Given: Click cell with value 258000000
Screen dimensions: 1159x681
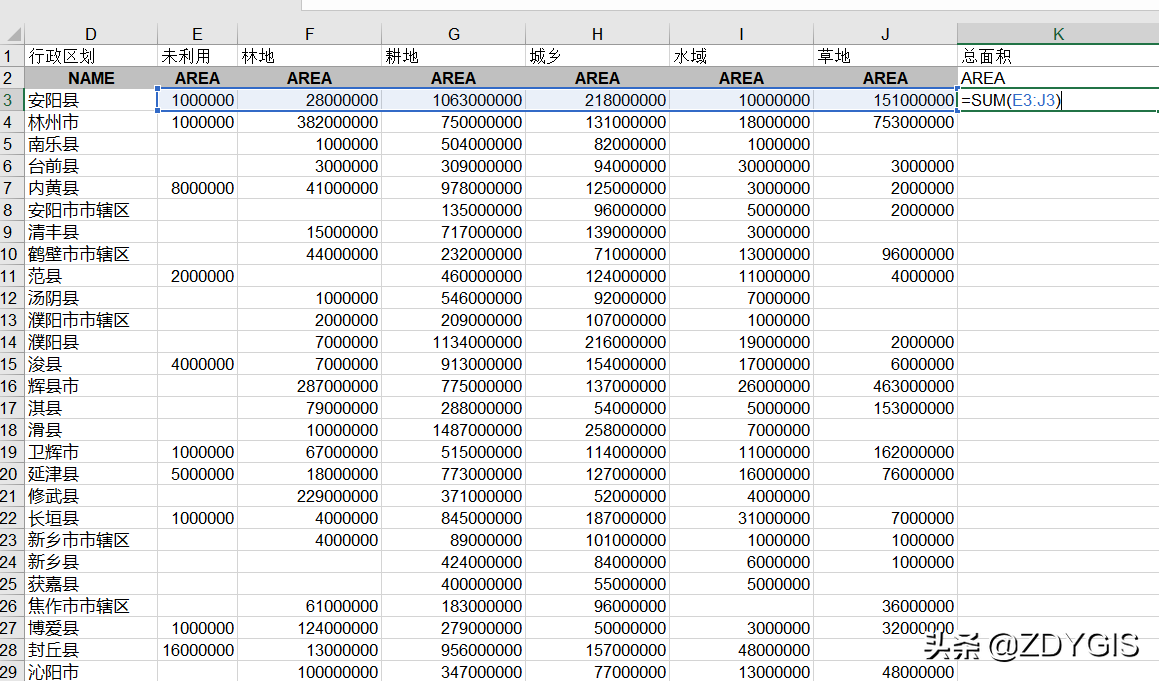Looking at the screenshot, I should click(597, 430).
